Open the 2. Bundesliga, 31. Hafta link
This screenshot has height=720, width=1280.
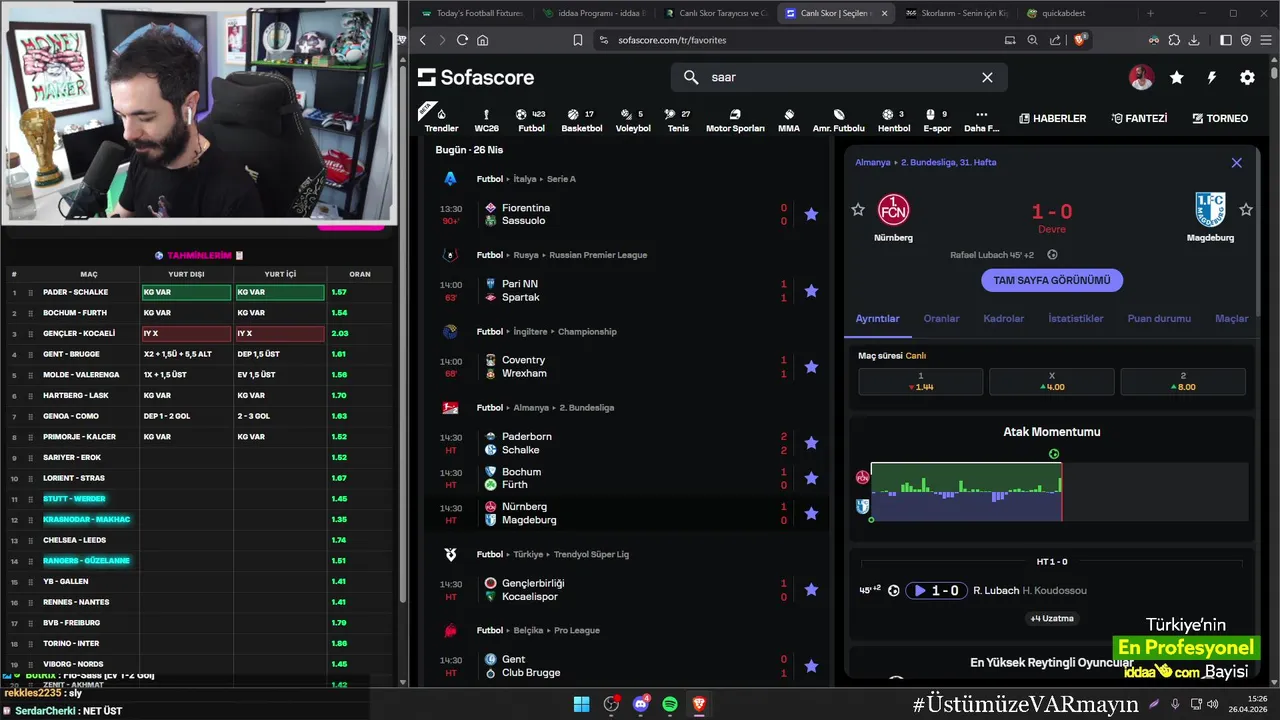[948, 162]
